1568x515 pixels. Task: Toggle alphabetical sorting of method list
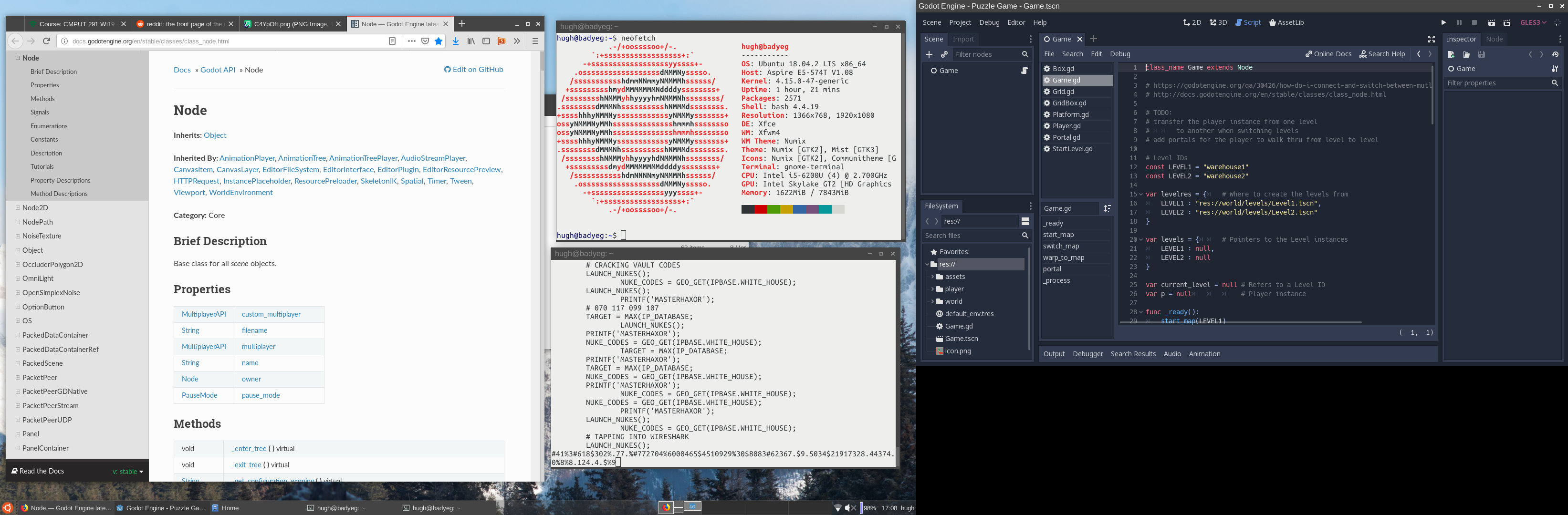(1107, 208)
